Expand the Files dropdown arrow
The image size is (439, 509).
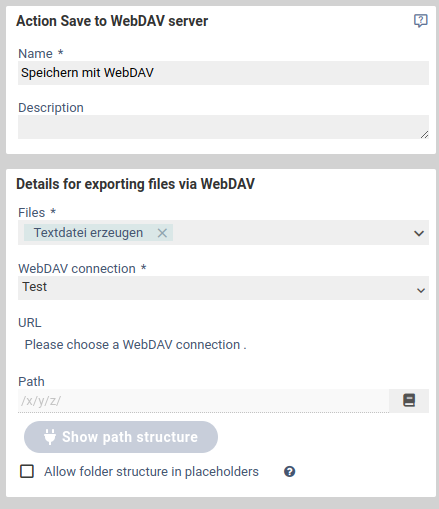pyautogui.click(x=419, y=233)
